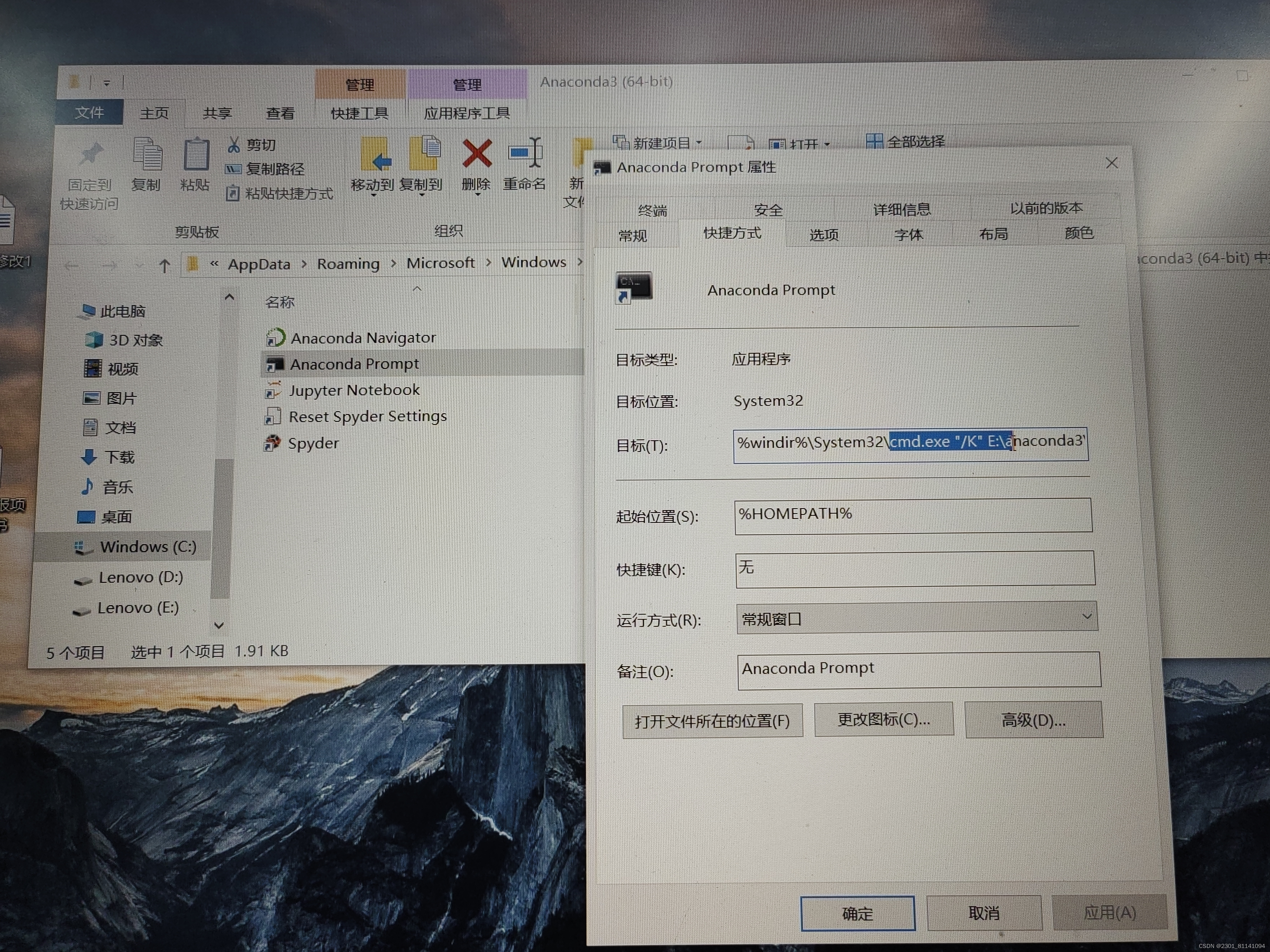Image resolution: width=1270 pixels, height=952 pixels.
Task: Open 3D Objects (3D 对象) folder
Action: (124, 340)
